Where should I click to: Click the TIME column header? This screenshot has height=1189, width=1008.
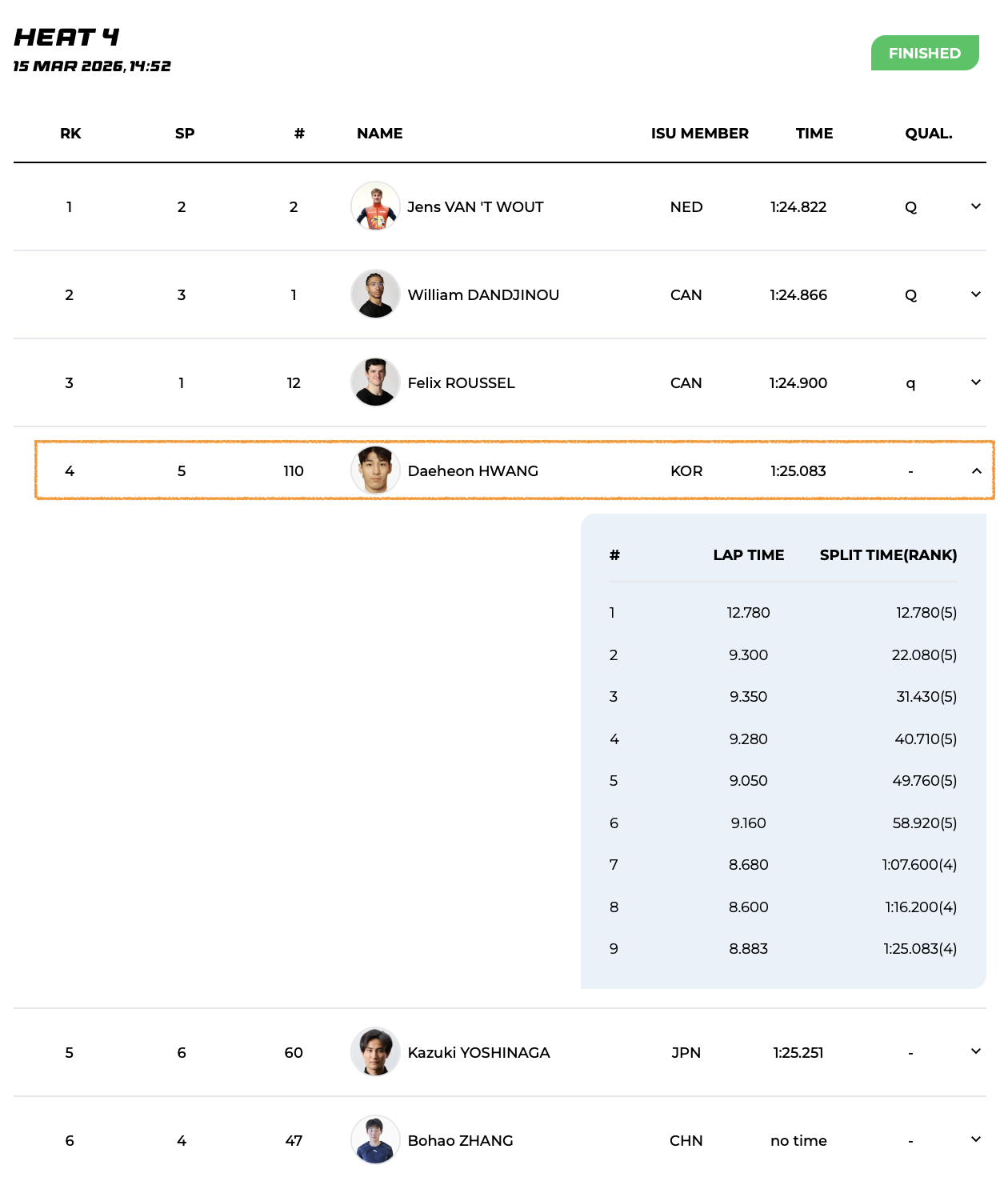[x=814, y=134]
